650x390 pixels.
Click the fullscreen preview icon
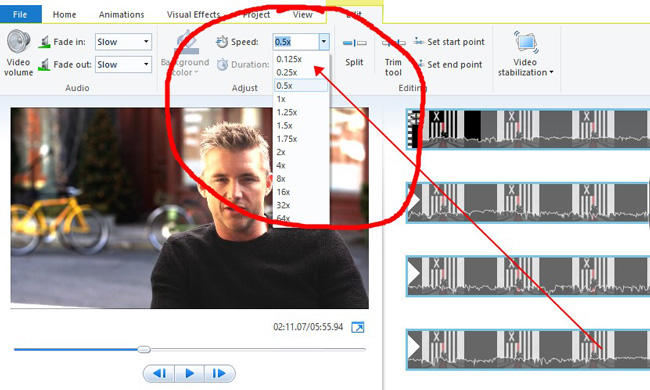click(358, 327)
